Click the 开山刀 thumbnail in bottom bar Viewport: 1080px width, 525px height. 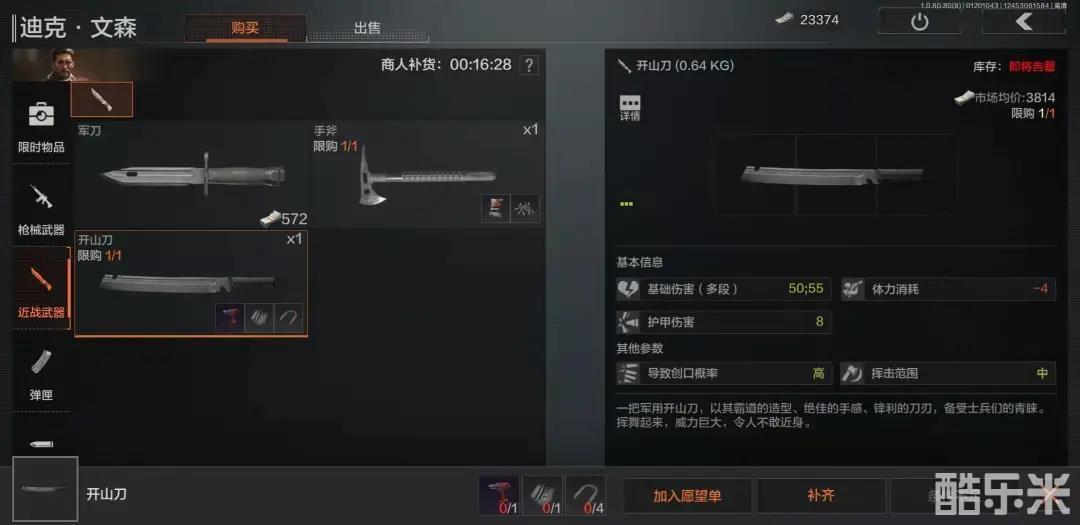coord(45,488)
